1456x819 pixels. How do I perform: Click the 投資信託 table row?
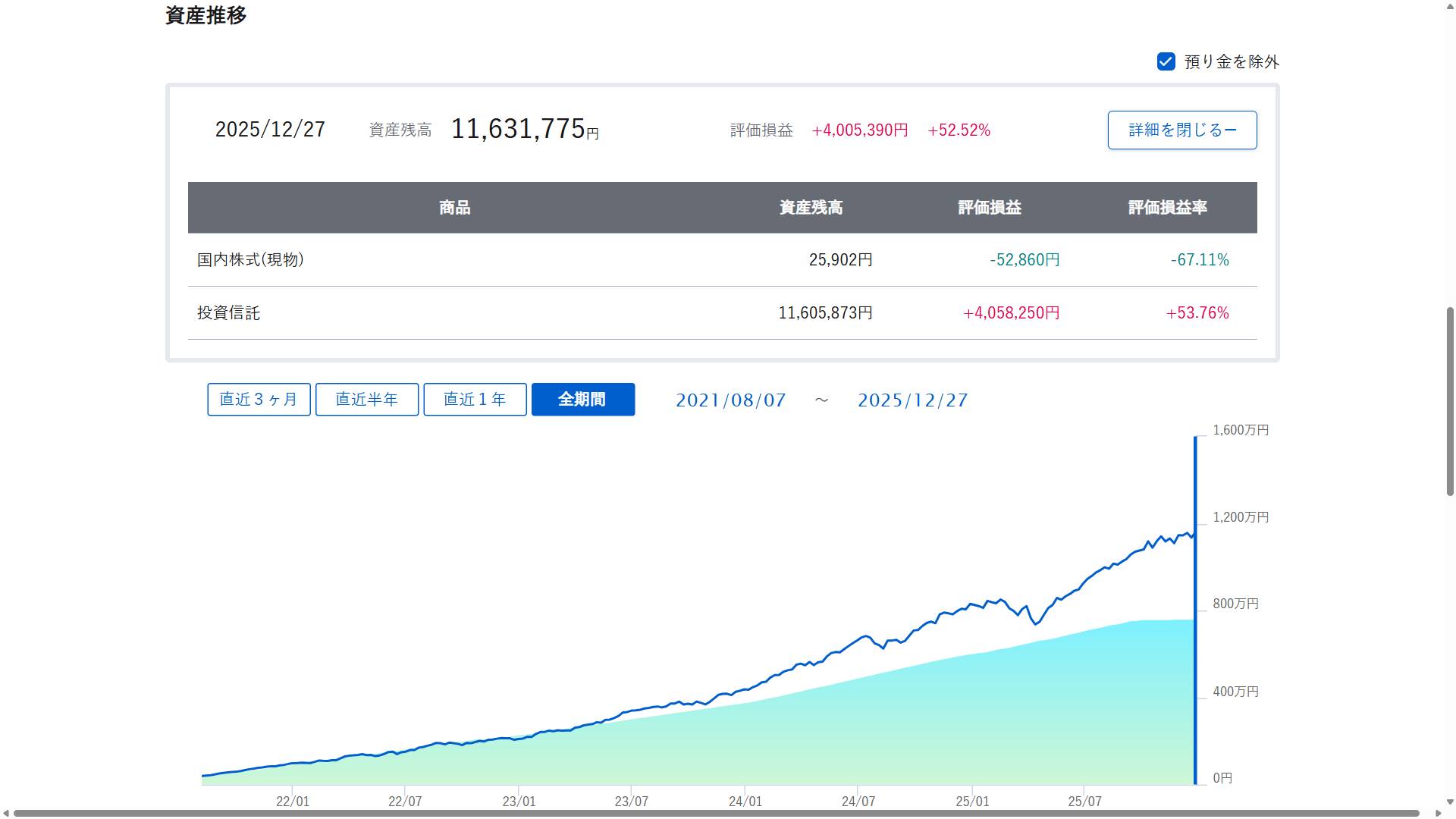228,313
